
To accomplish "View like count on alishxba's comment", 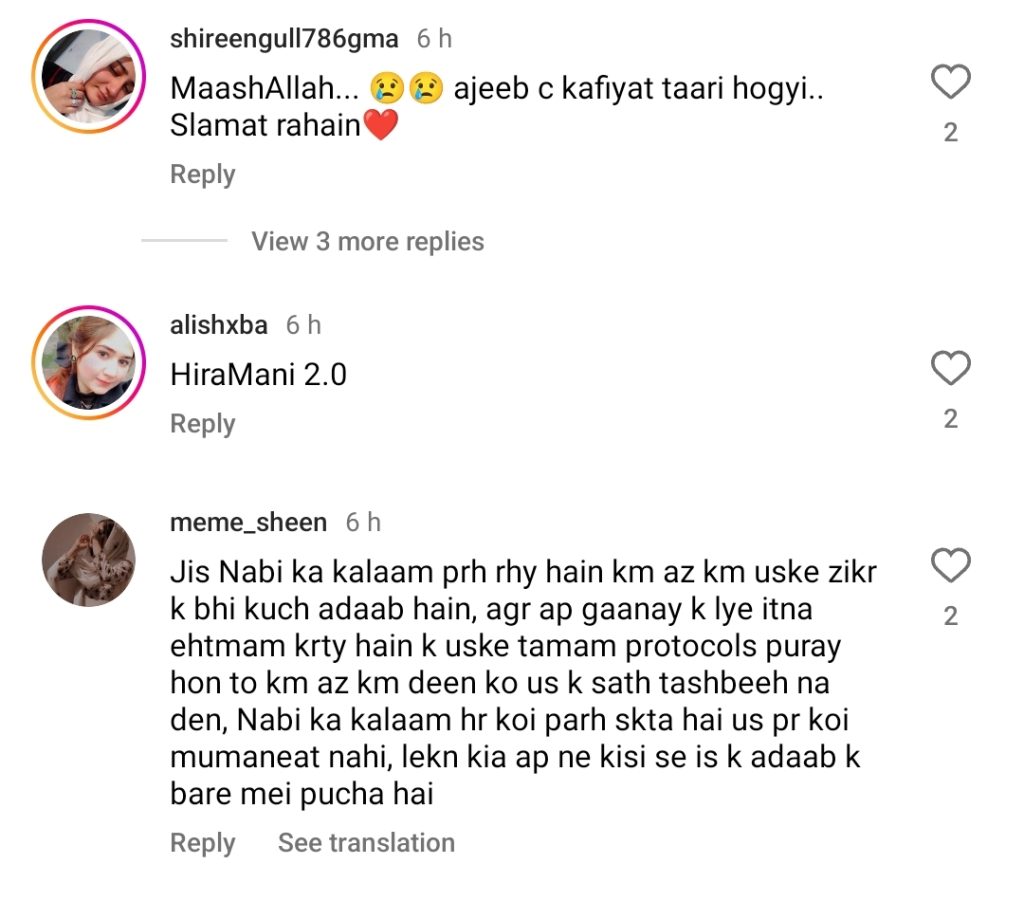I will click(950, 419).
